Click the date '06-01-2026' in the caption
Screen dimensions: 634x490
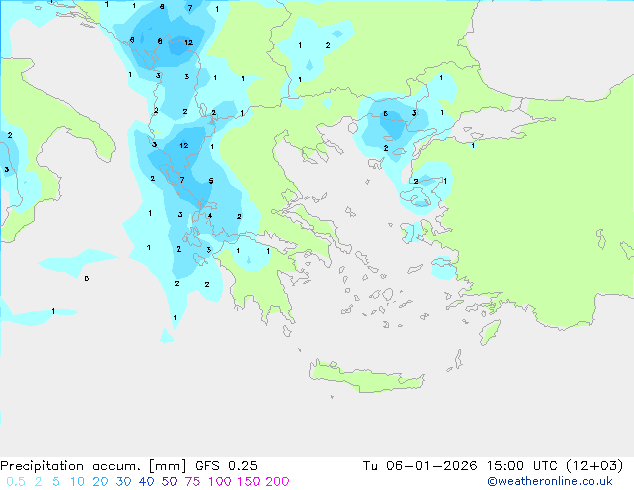431,466
